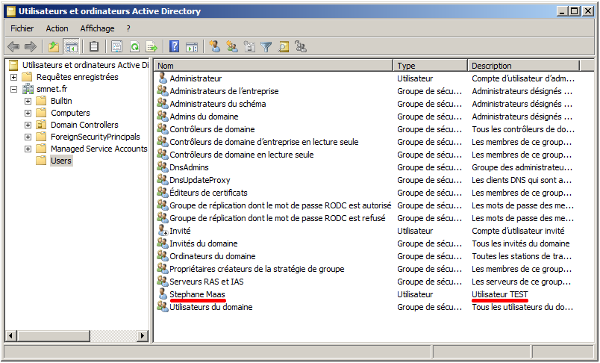This screenshot has width=600, height=363.
Task: Select the Contrôleurs de domaine row
Action: point(212,129)
